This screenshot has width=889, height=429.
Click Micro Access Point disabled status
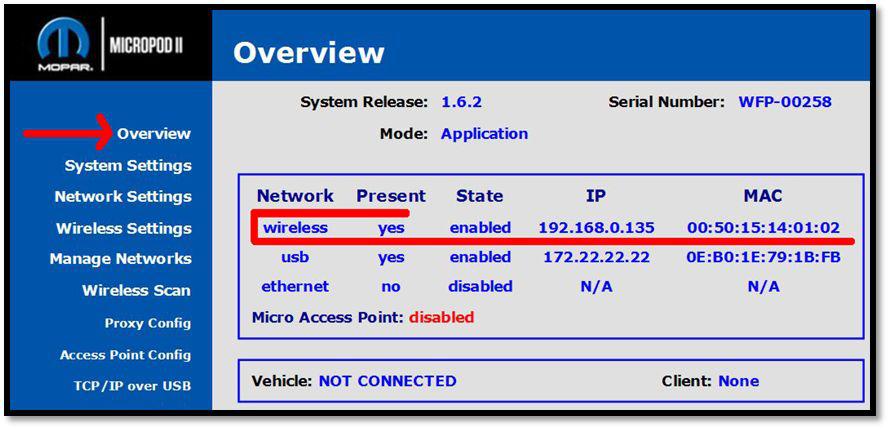coord(441,318)
